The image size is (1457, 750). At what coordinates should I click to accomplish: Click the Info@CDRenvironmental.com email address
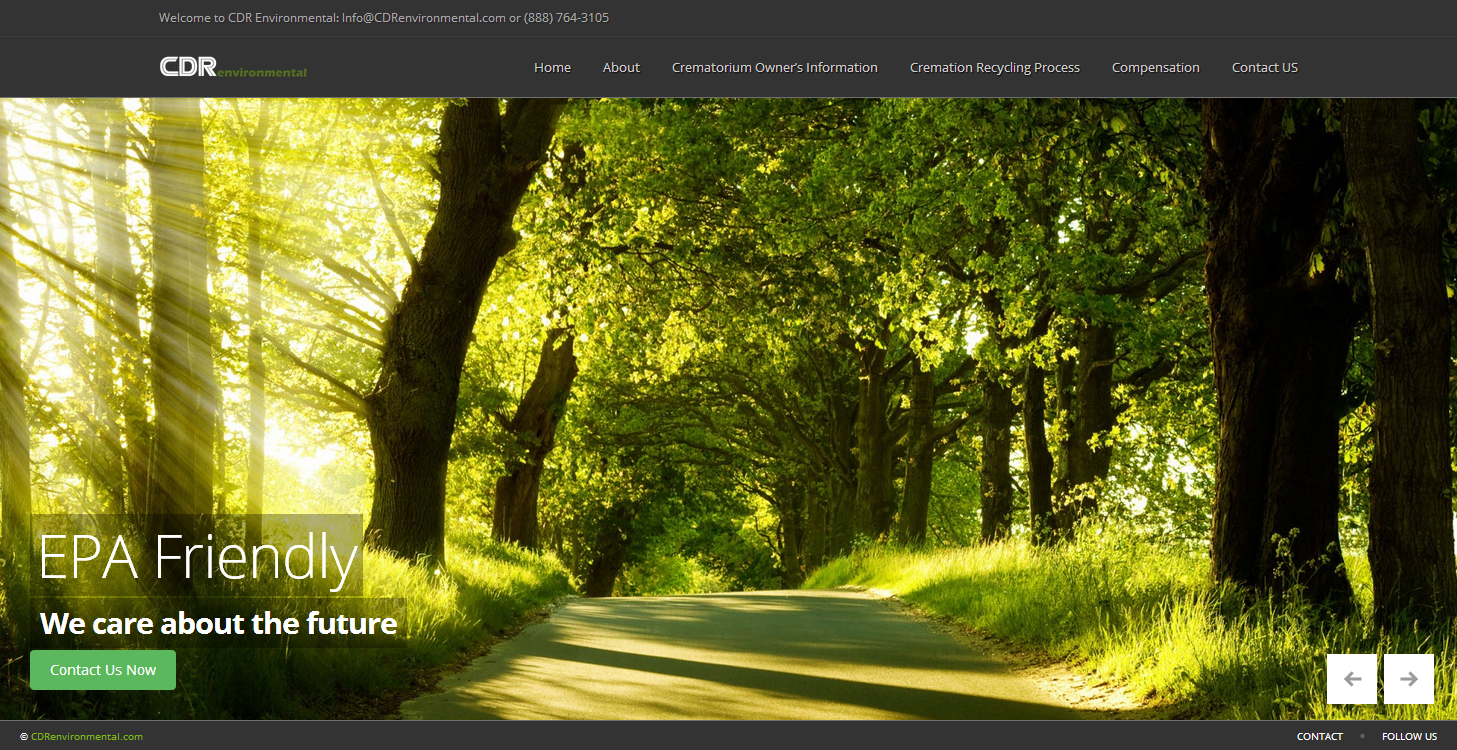pos(423,18)
